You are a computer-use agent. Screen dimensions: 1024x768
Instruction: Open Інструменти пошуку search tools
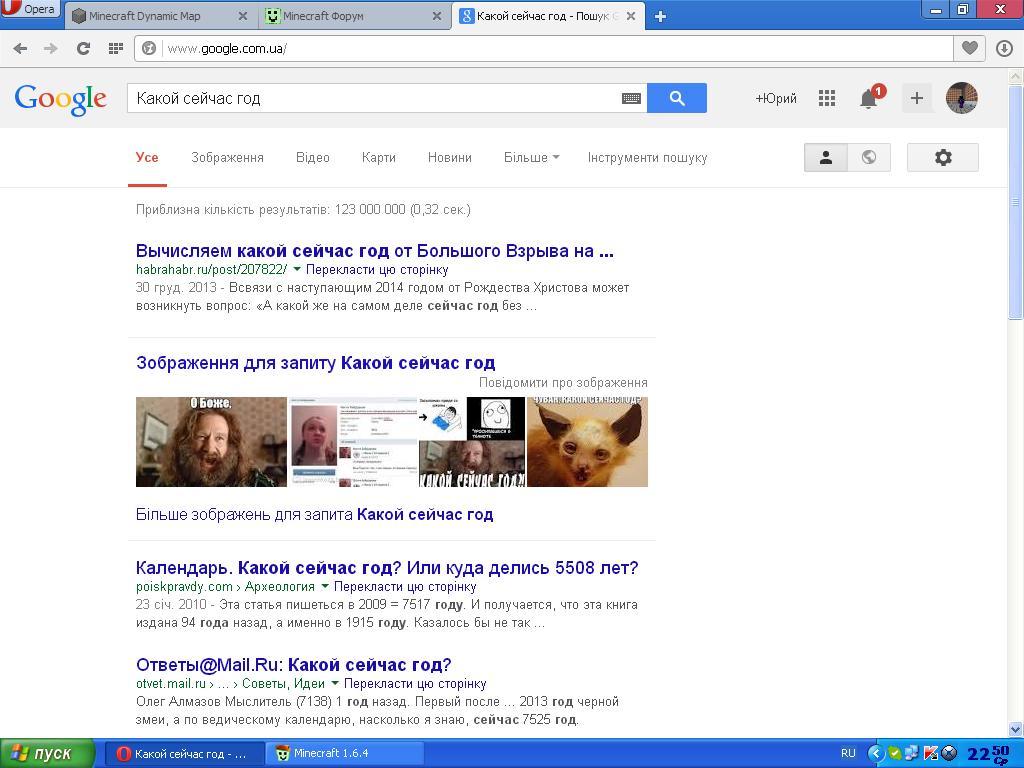tap(647, 157)
